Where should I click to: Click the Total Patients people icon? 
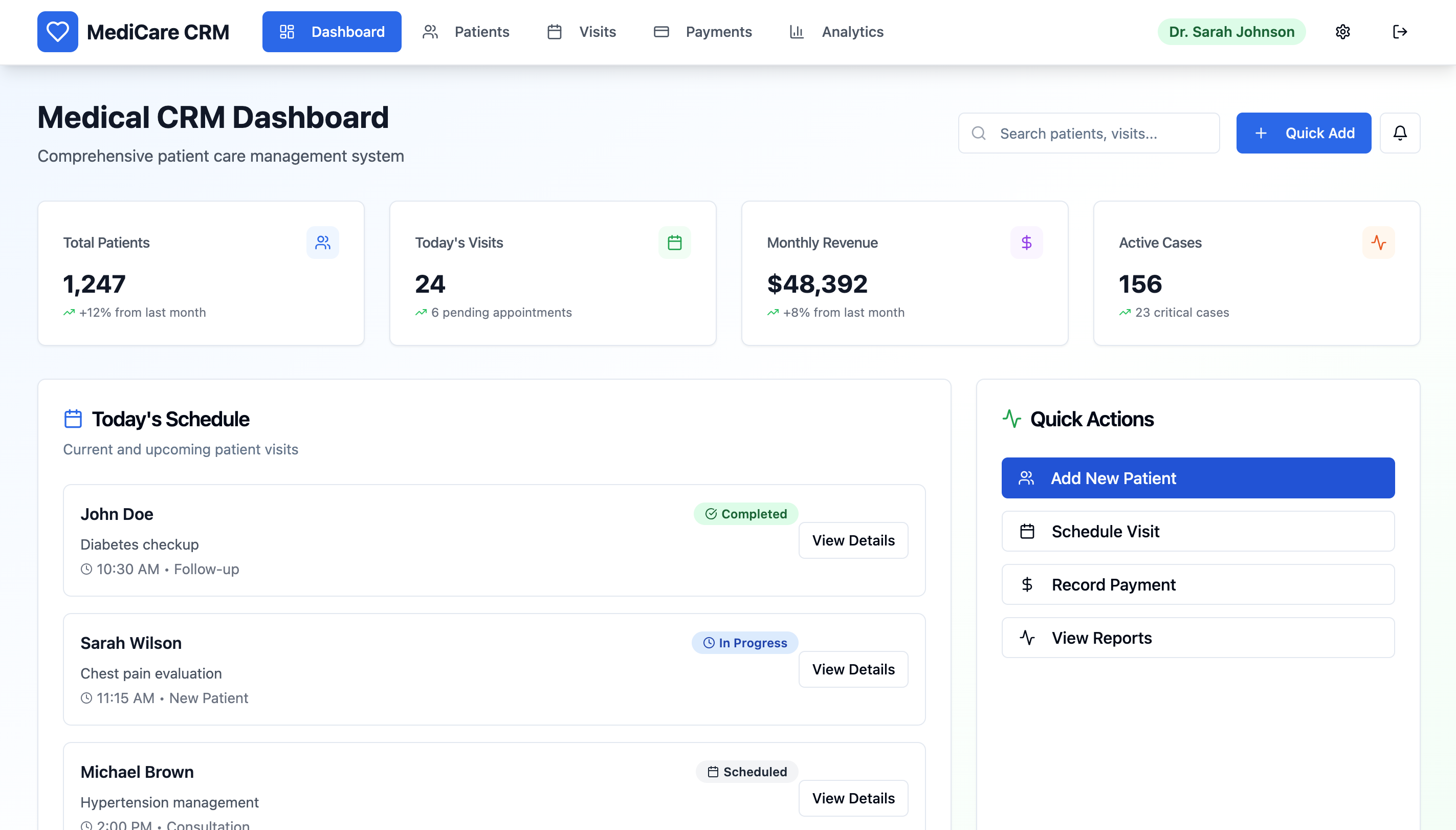322,243
